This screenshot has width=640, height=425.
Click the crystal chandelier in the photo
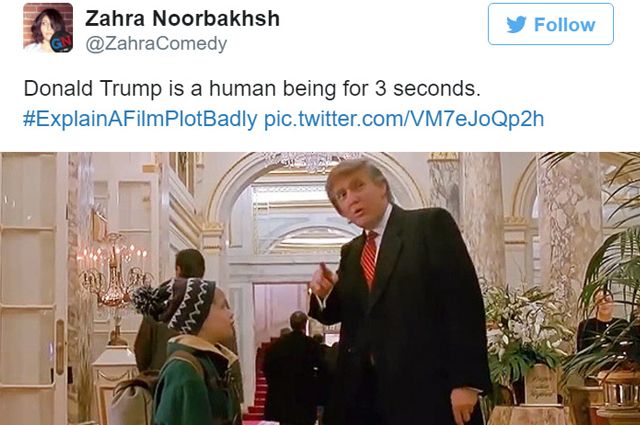tap(310, 161)
